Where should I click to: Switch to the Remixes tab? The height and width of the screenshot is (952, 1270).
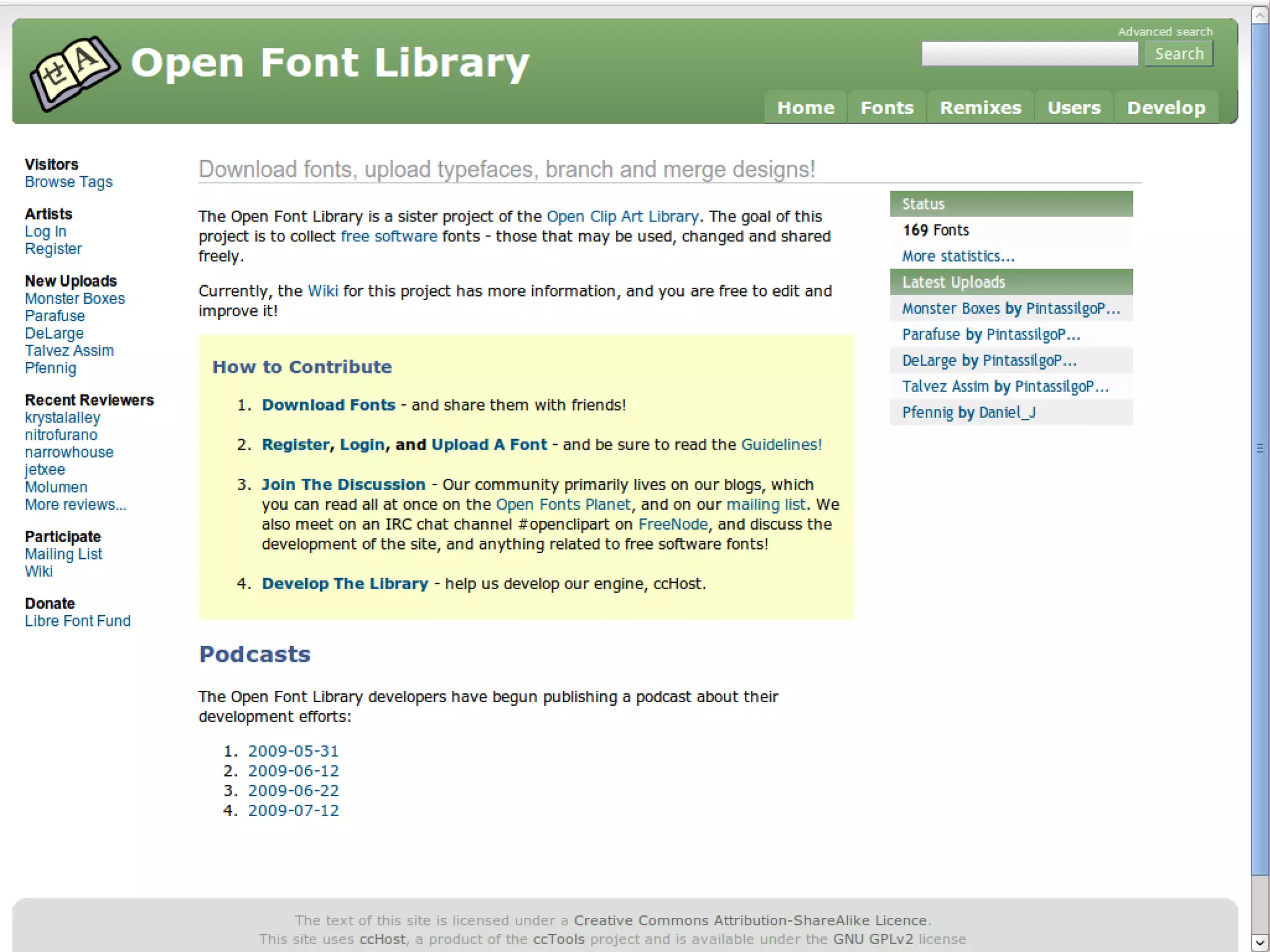980,108
